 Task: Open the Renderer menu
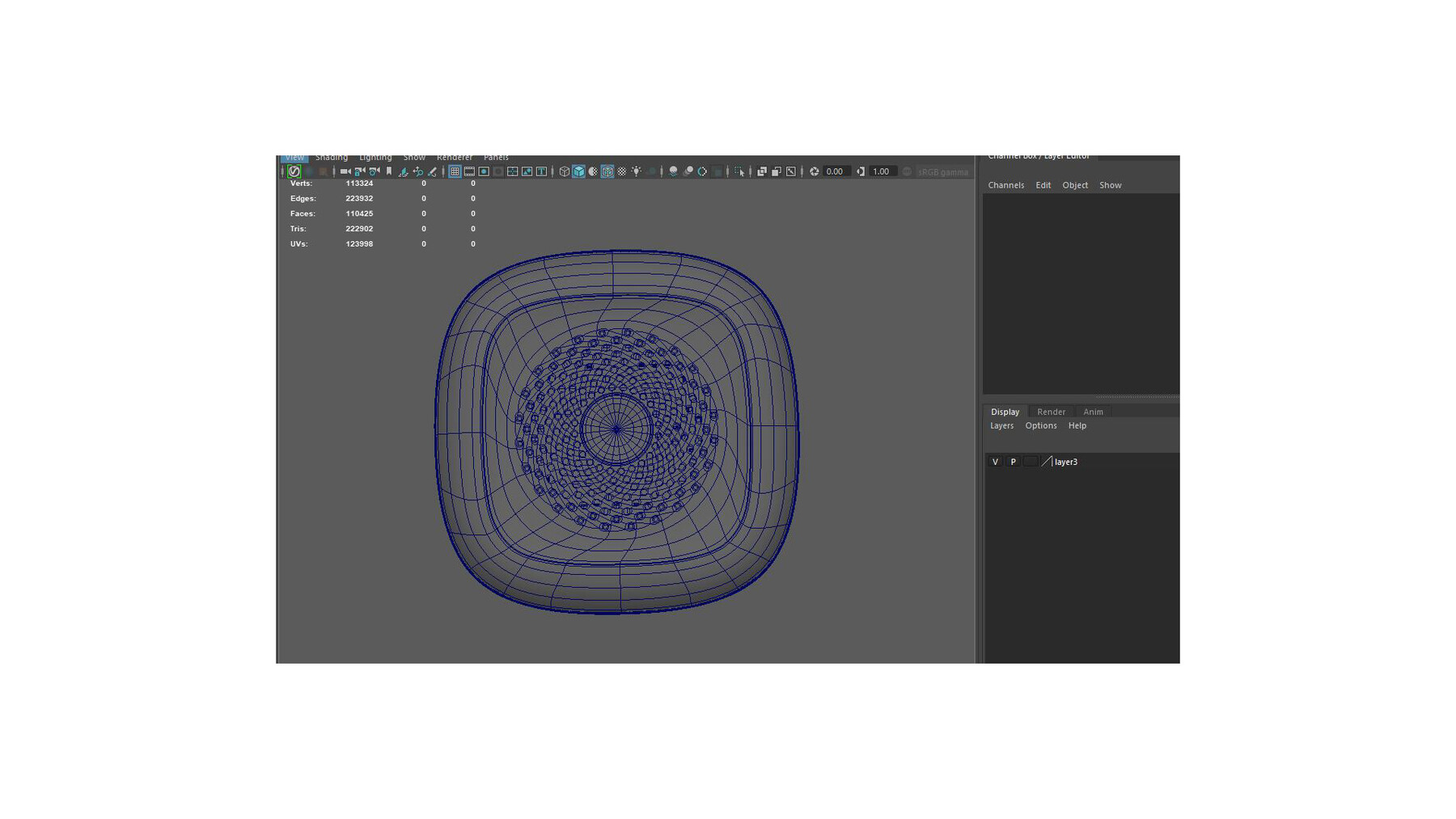(x=455, y=157)
